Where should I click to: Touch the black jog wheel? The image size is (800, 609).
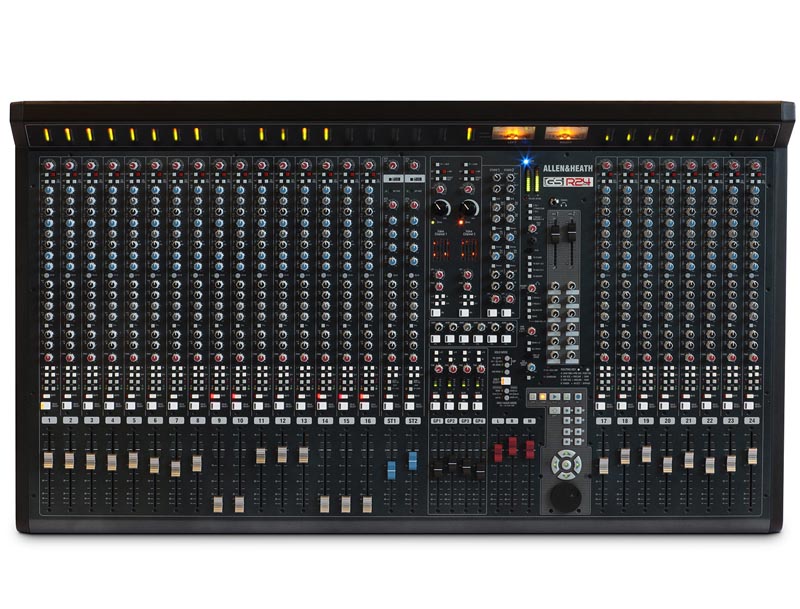[565, 498]
